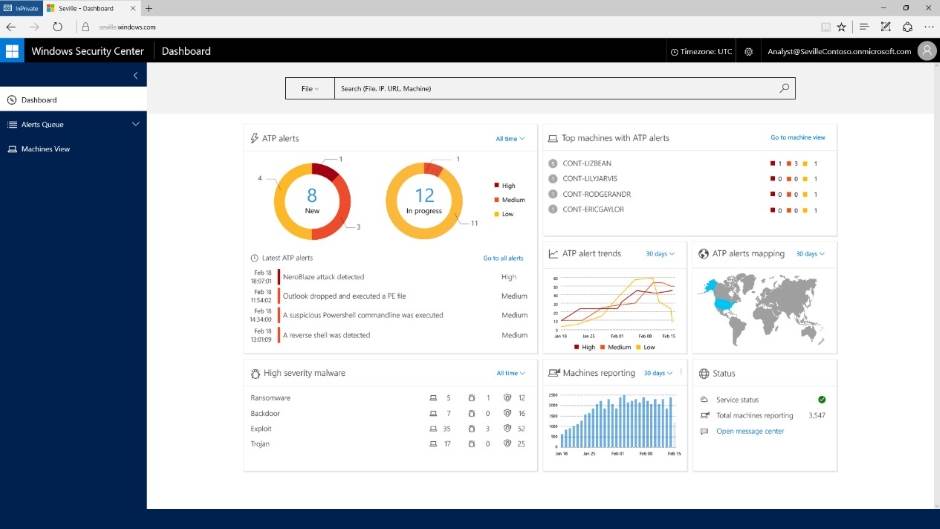Select Dashboard in sidebar
Screen dimensions: 940x529
click(39, 100)
